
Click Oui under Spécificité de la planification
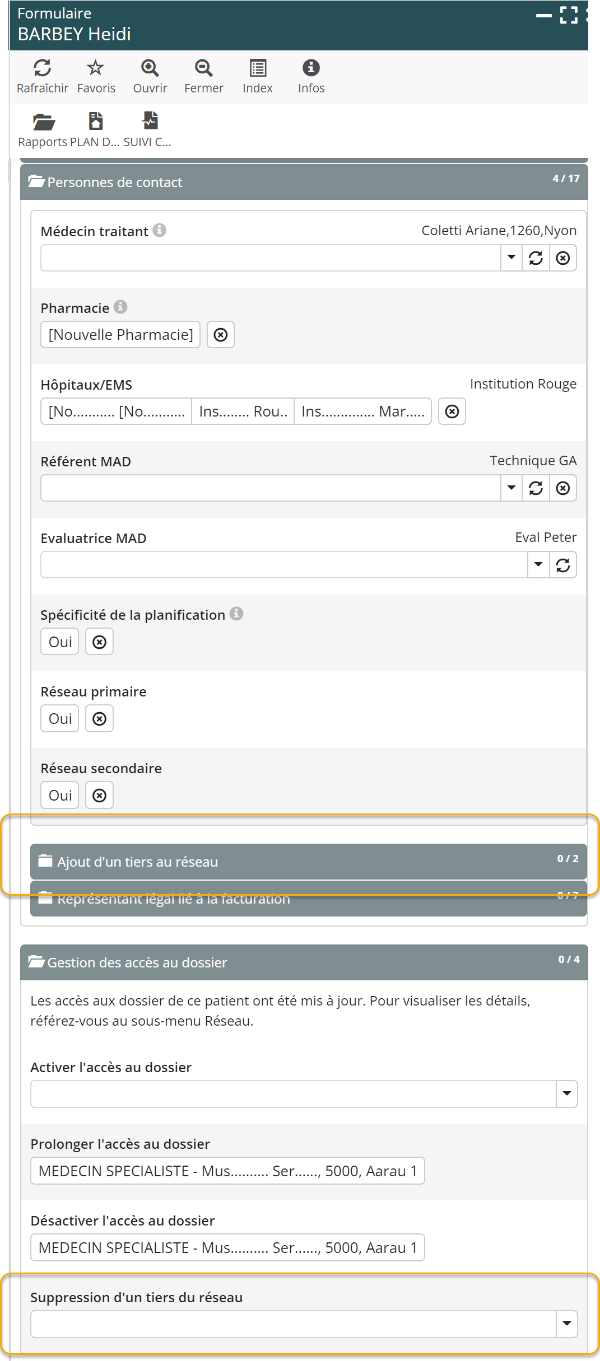[x=60, y=642]
